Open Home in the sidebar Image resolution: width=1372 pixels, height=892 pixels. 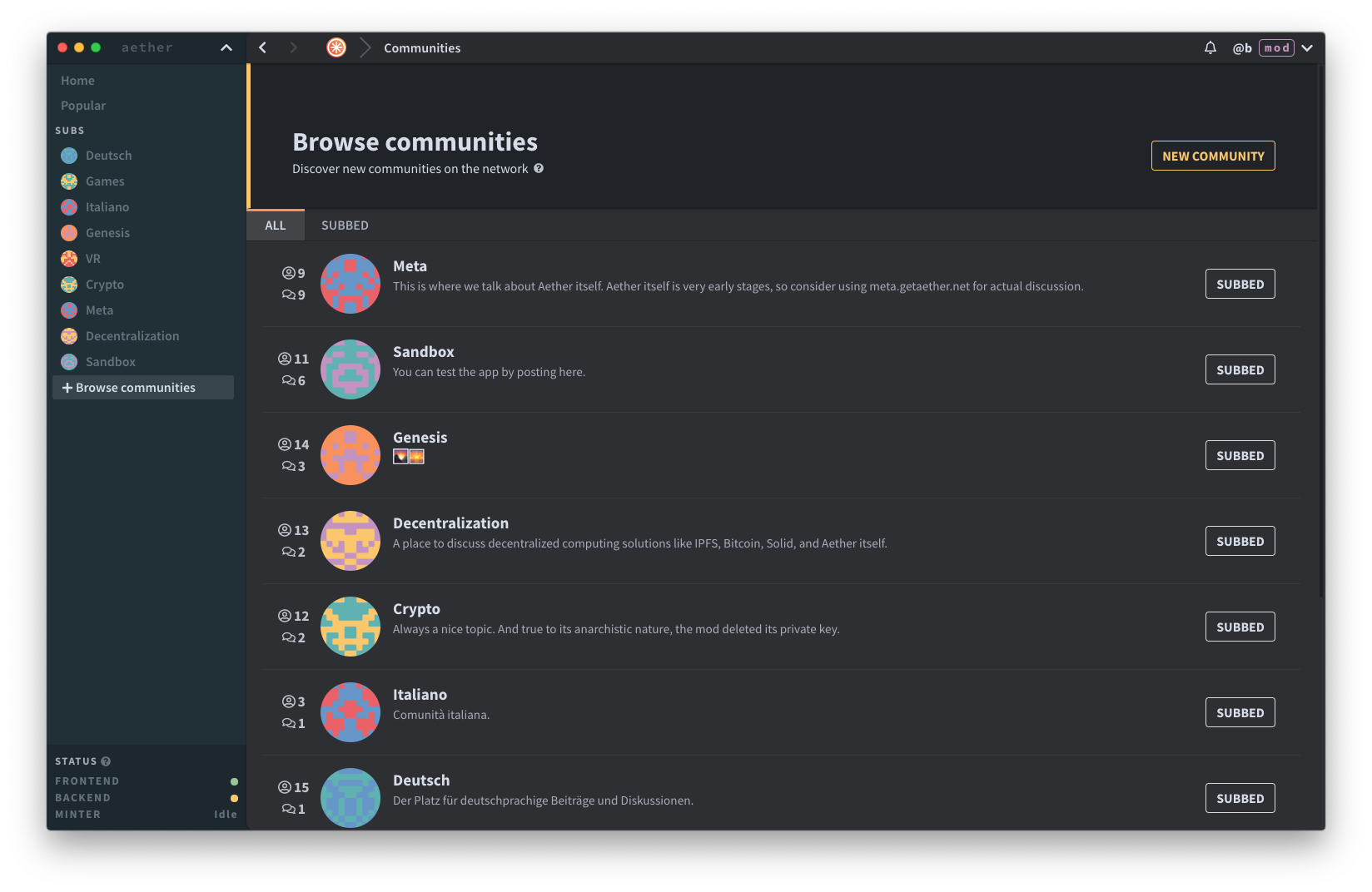pyautogui.click(x=77, y=81)
